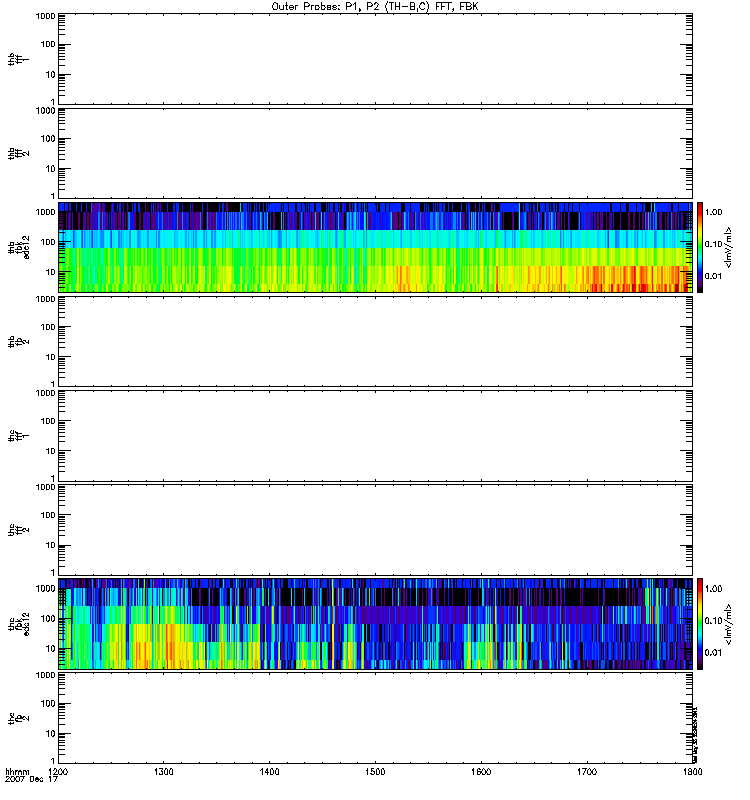
Task: Click the 10 tick label of the thc spectrogram
Action: pos(51,649)
